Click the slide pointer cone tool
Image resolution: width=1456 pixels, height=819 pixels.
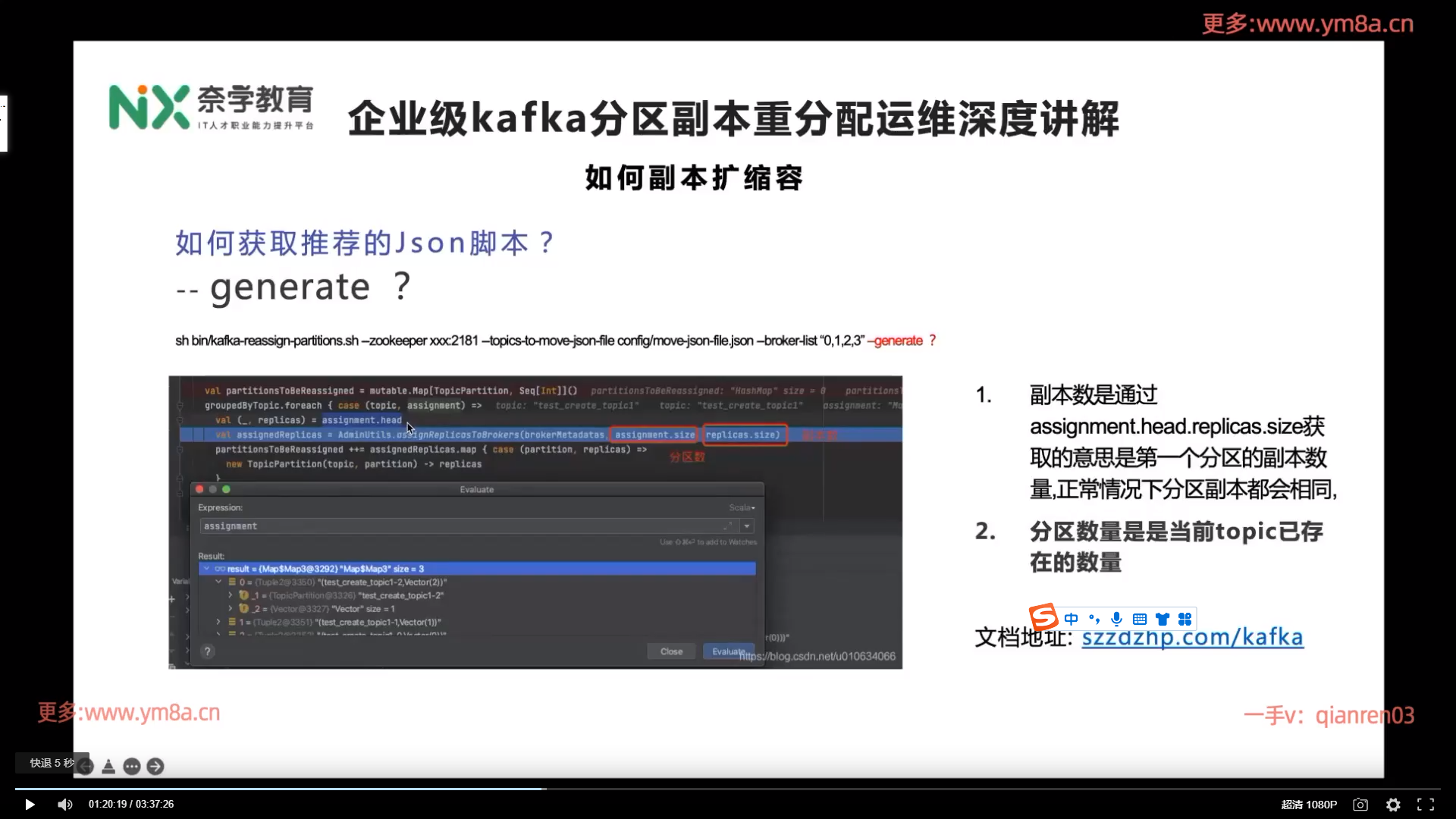108,767
